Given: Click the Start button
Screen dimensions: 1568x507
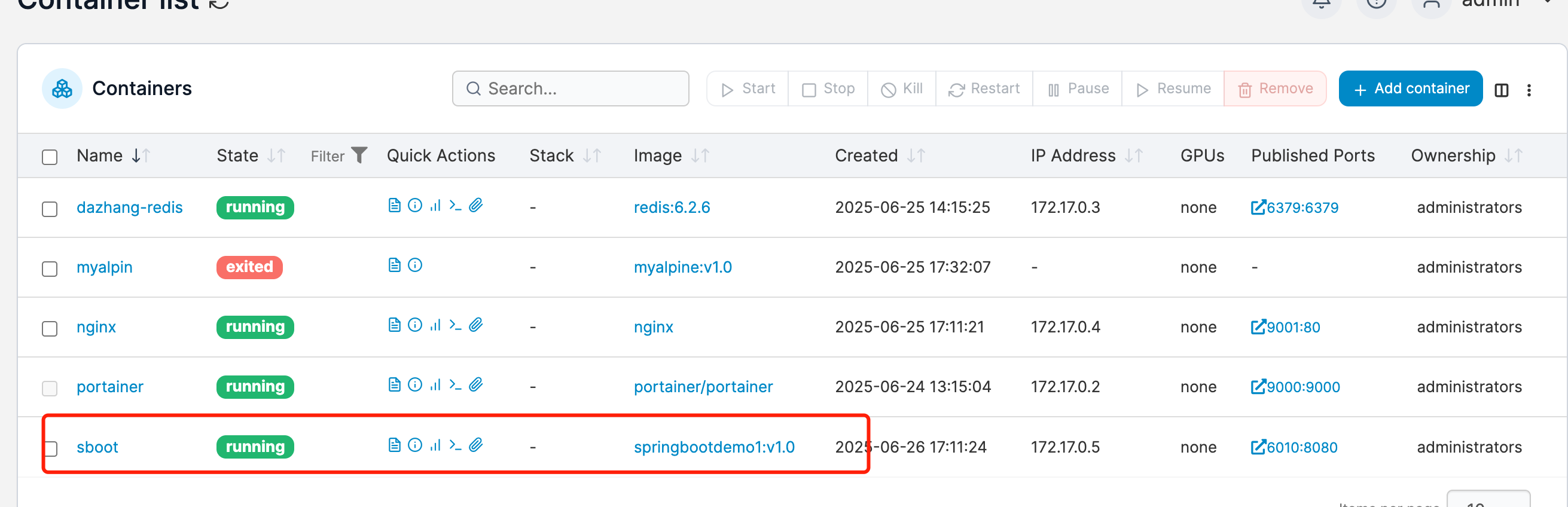Looking at the screenshot, I should click(748, 89).
